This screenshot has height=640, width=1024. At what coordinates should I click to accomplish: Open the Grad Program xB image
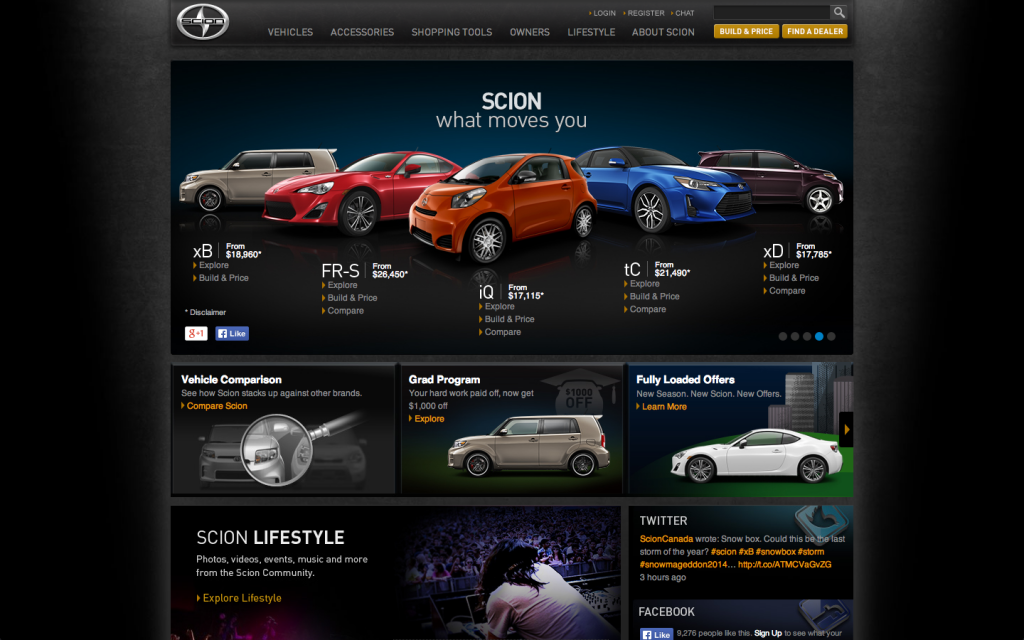coord(529,445)
